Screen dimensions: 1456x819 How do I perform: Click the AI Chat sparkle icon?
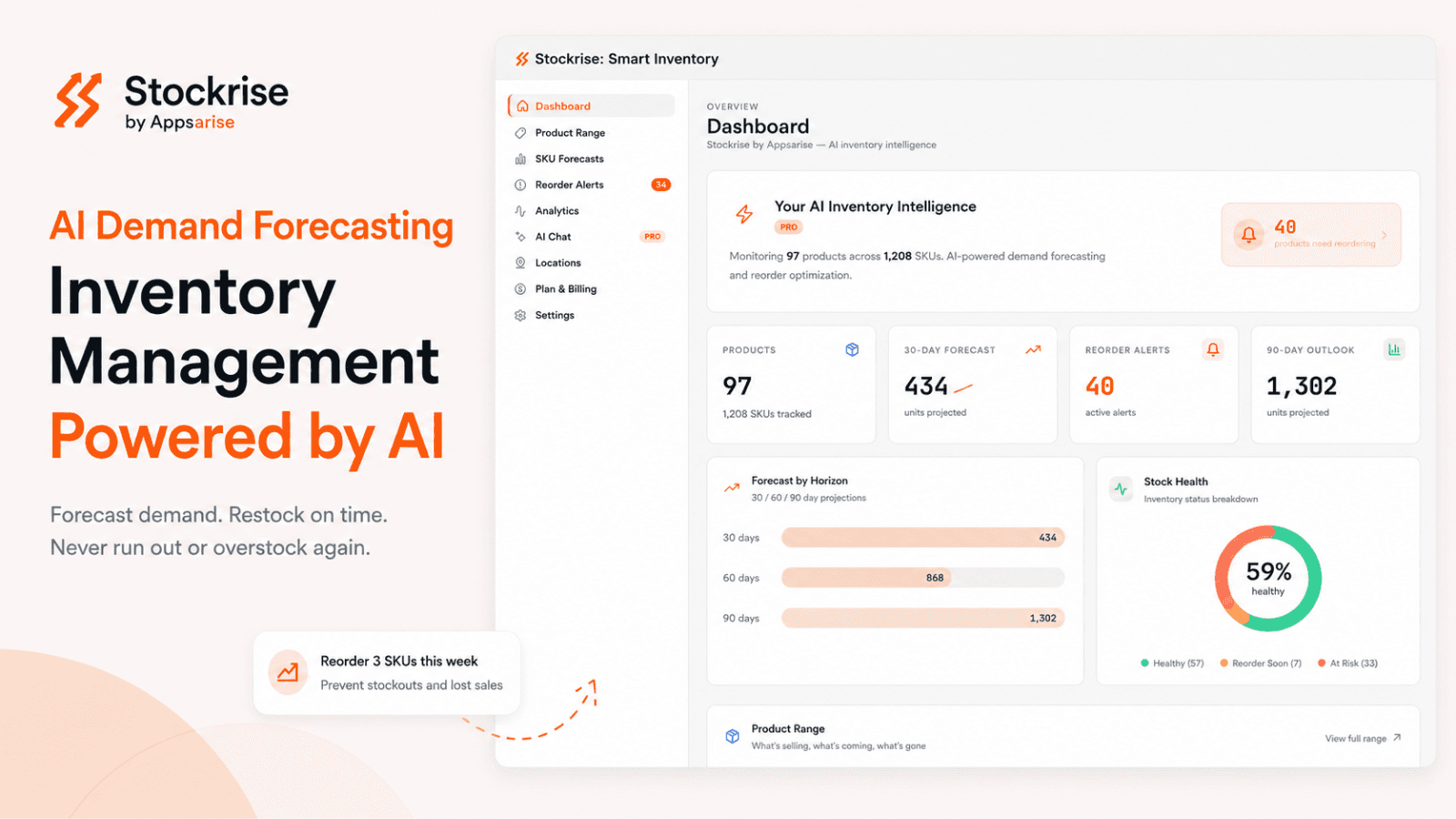tap(521, 237)
